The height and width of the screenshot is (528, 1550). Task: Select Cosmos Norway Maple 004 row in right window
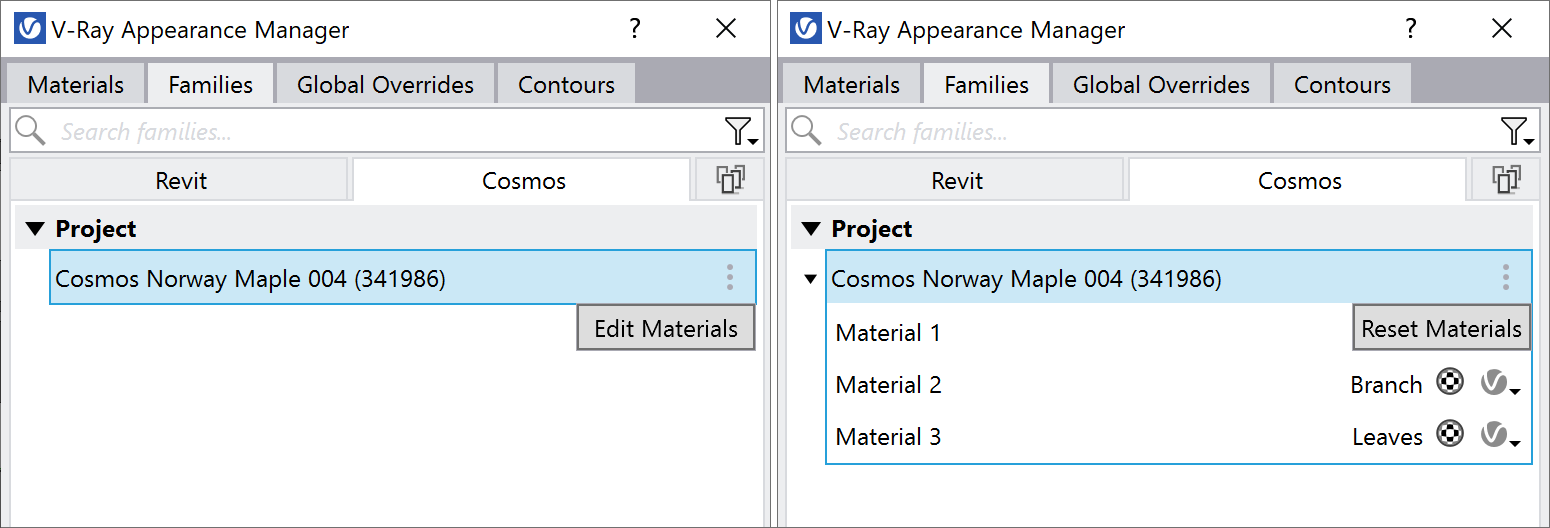pyautogui.click(x=1178, y=278)
